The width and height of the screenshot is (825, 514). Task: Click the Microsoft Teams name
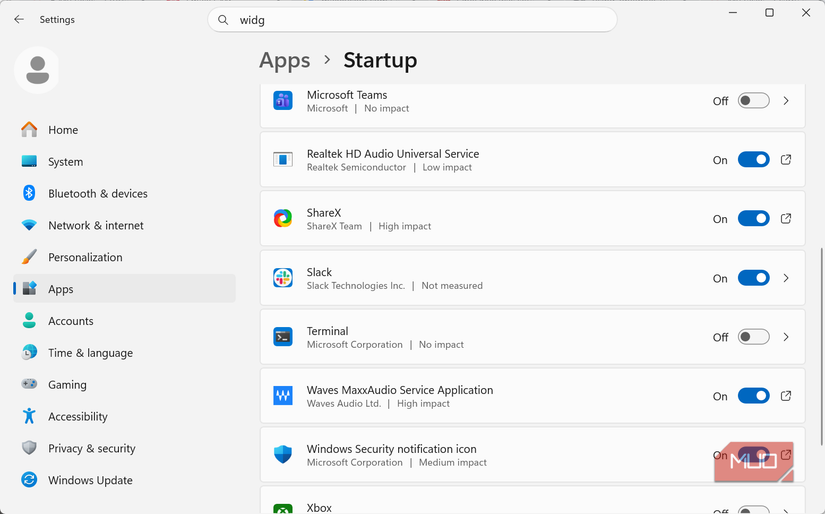point(347,95)
